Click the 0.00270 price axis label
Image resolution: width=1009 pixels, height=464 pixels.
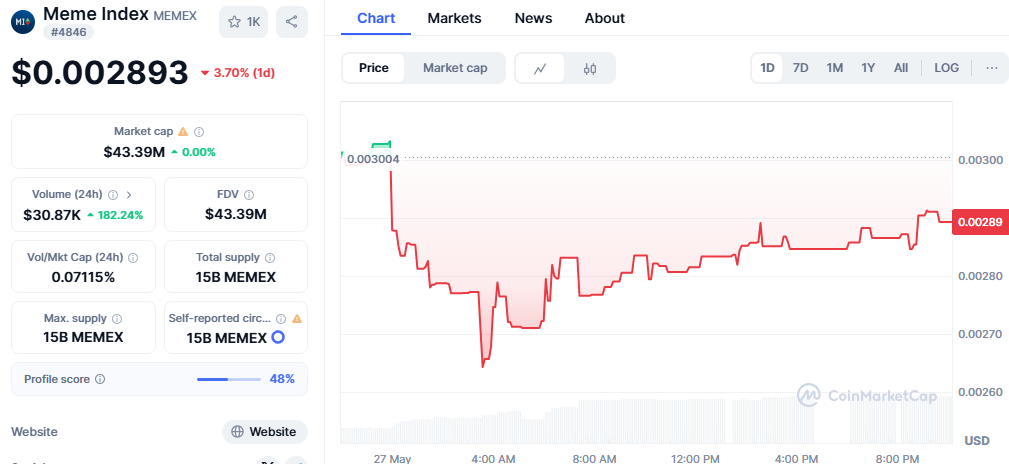pyautogui.click(x=980, y=334)
